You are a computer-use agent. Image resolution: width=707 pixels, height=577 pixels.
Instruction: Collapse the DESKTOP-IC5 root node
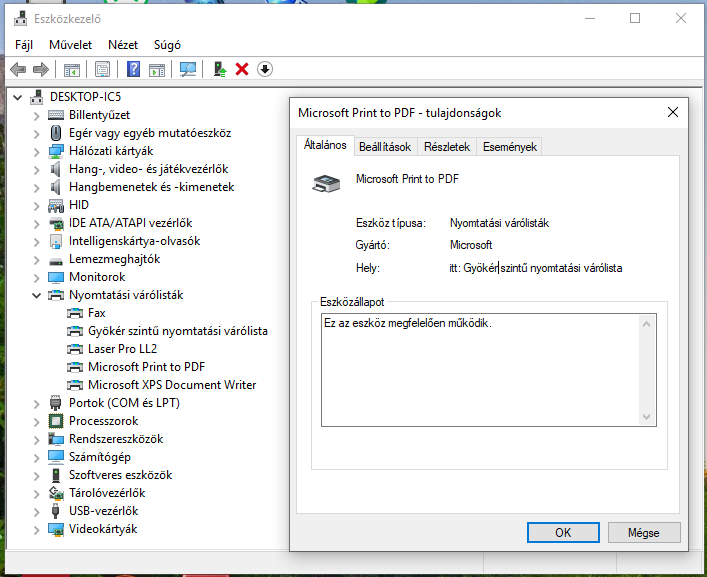[x=18, y=97]
